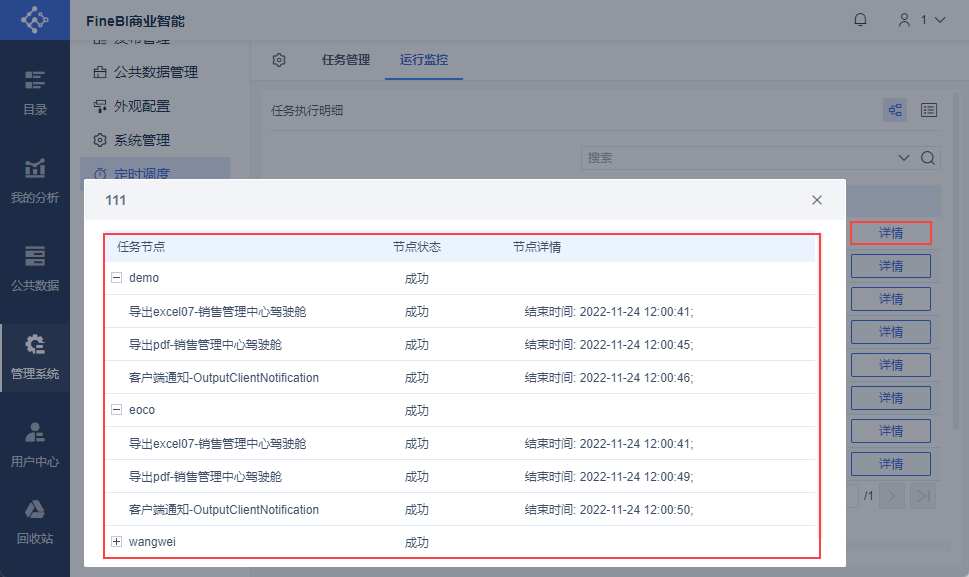
Task: Select 导出excel07 row under demo
Action: pos(460,311)
